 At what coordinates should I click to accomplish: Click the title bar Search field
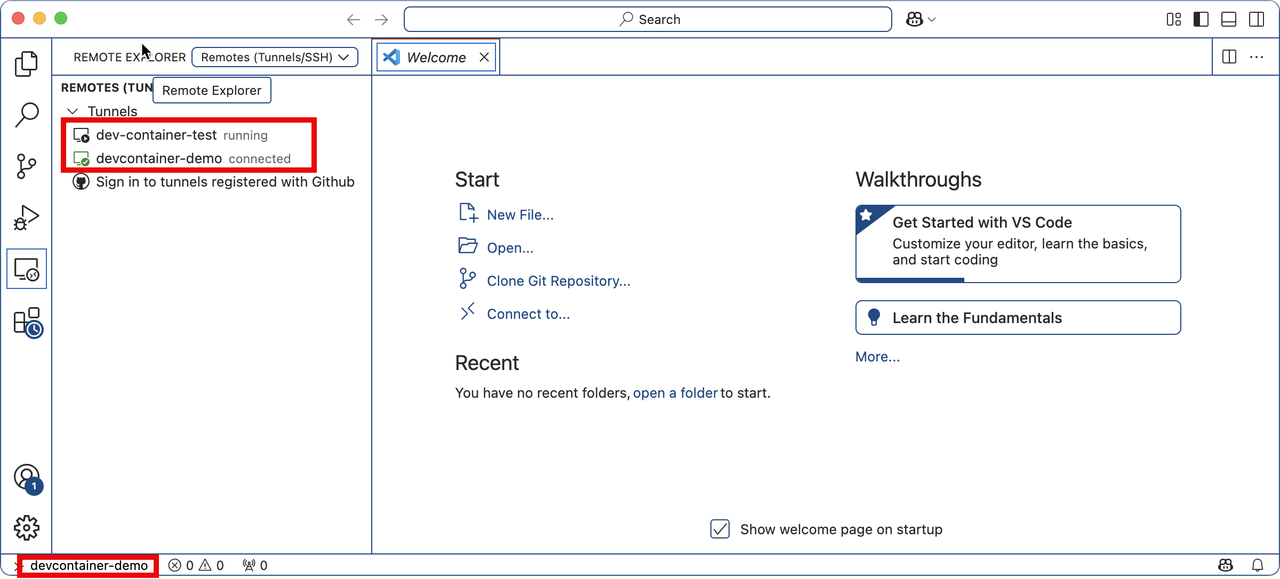click(648, 19)
